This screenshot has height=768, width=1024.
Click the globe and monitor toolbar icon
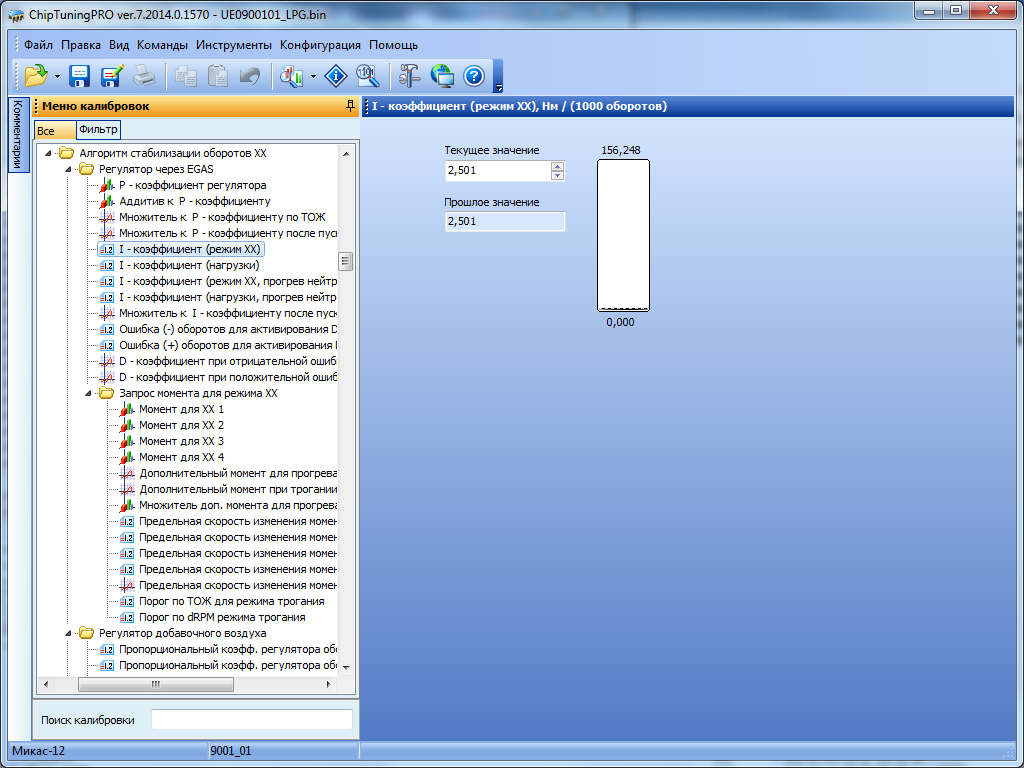pyautogui.click(x=442, y=76)
